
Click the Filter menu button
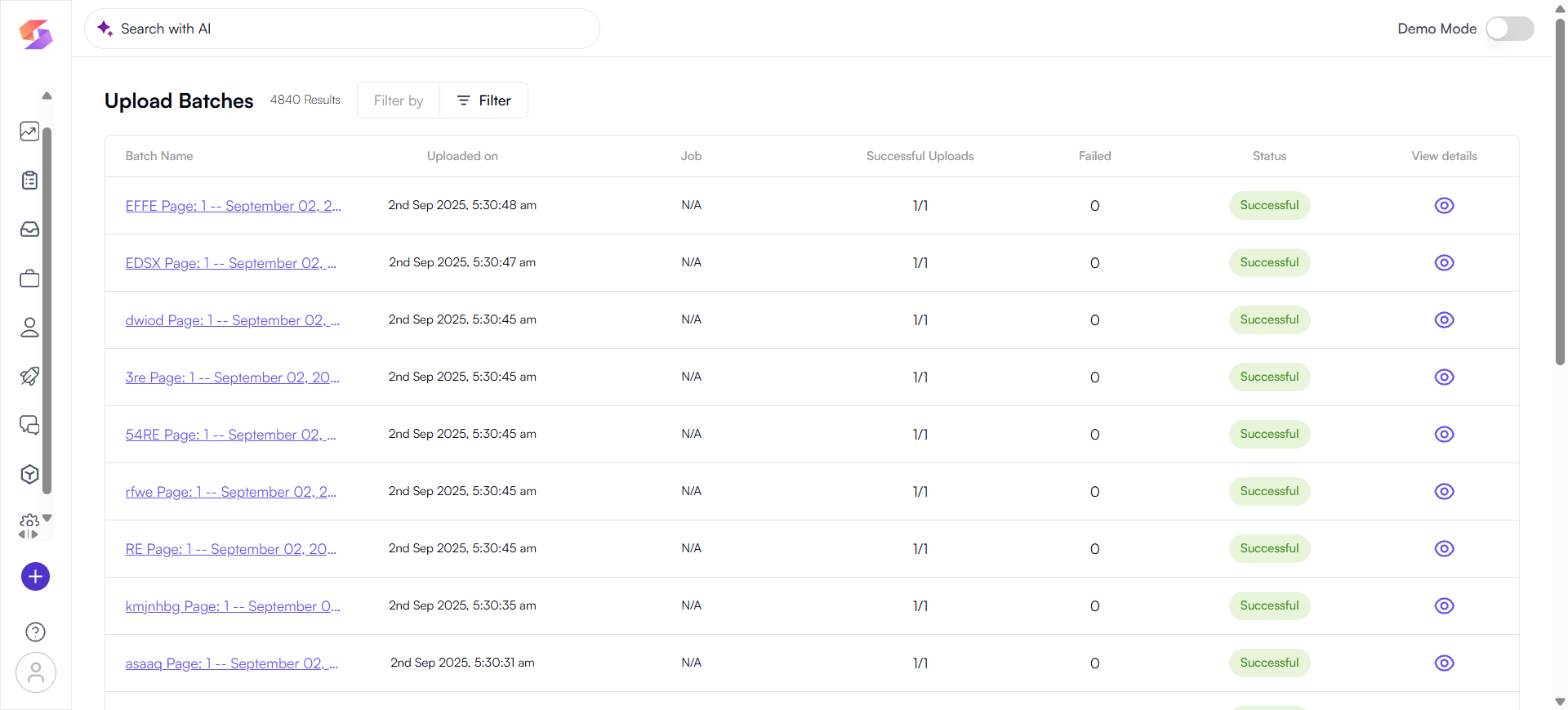point(484,100)
